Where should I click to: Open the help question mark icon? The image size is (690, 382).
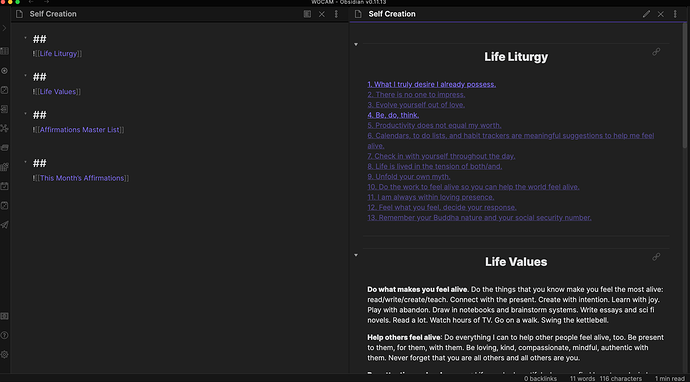click(x=4, y=335)
